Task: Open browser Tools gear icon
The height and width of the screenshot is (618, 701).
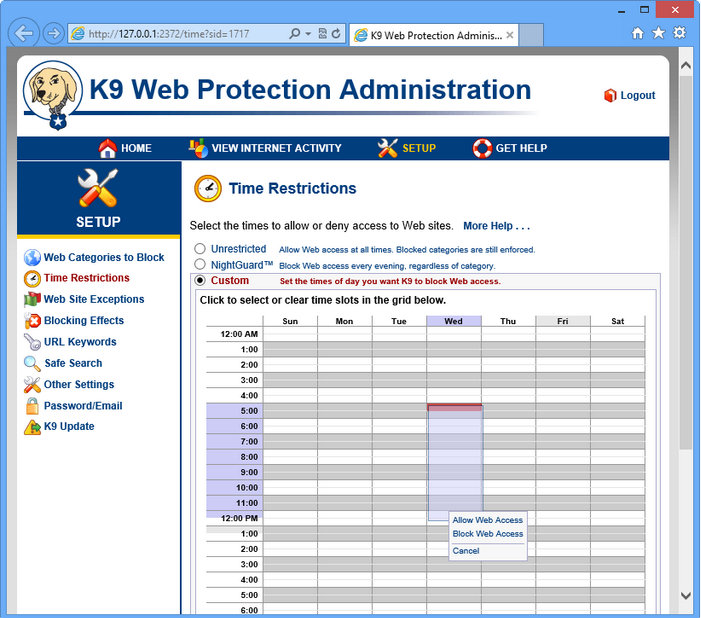Action: [680, 33]
